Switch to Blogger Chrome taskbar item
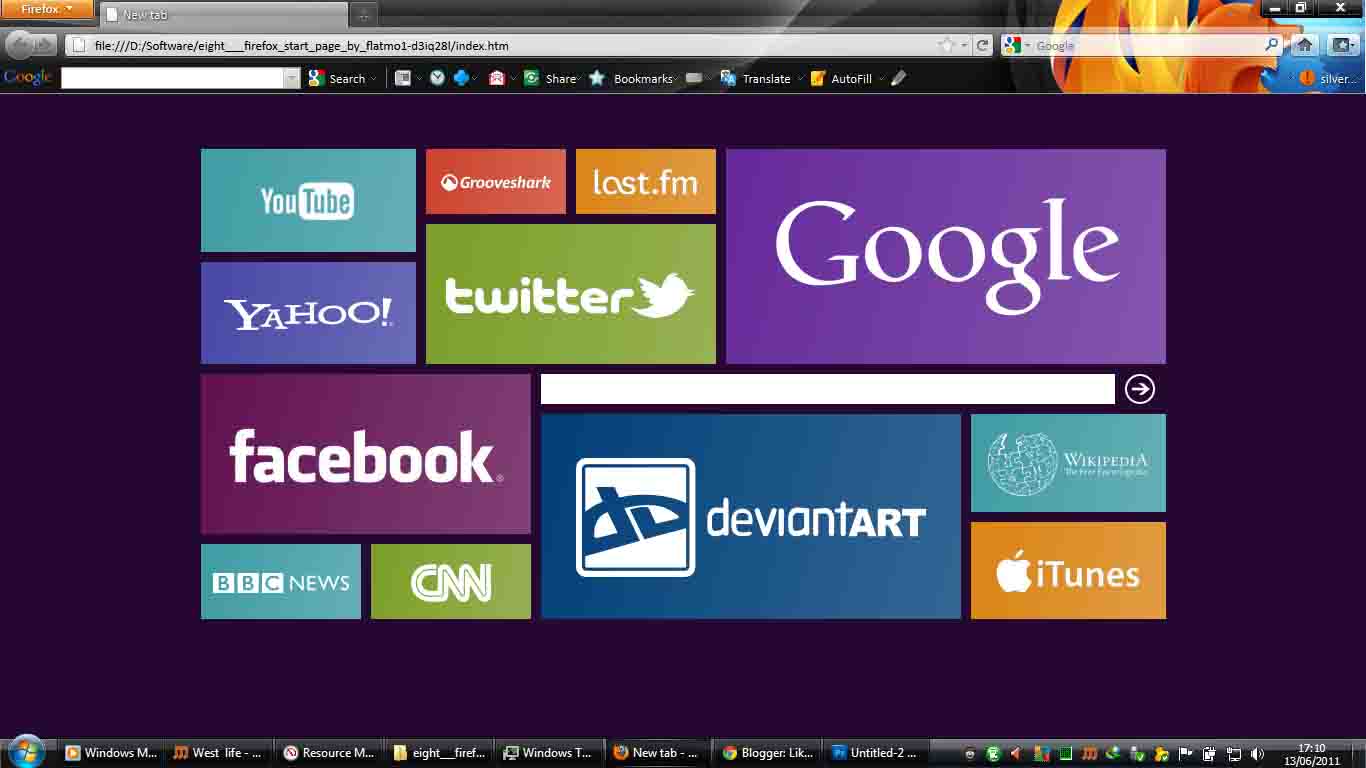 point(769,753)
